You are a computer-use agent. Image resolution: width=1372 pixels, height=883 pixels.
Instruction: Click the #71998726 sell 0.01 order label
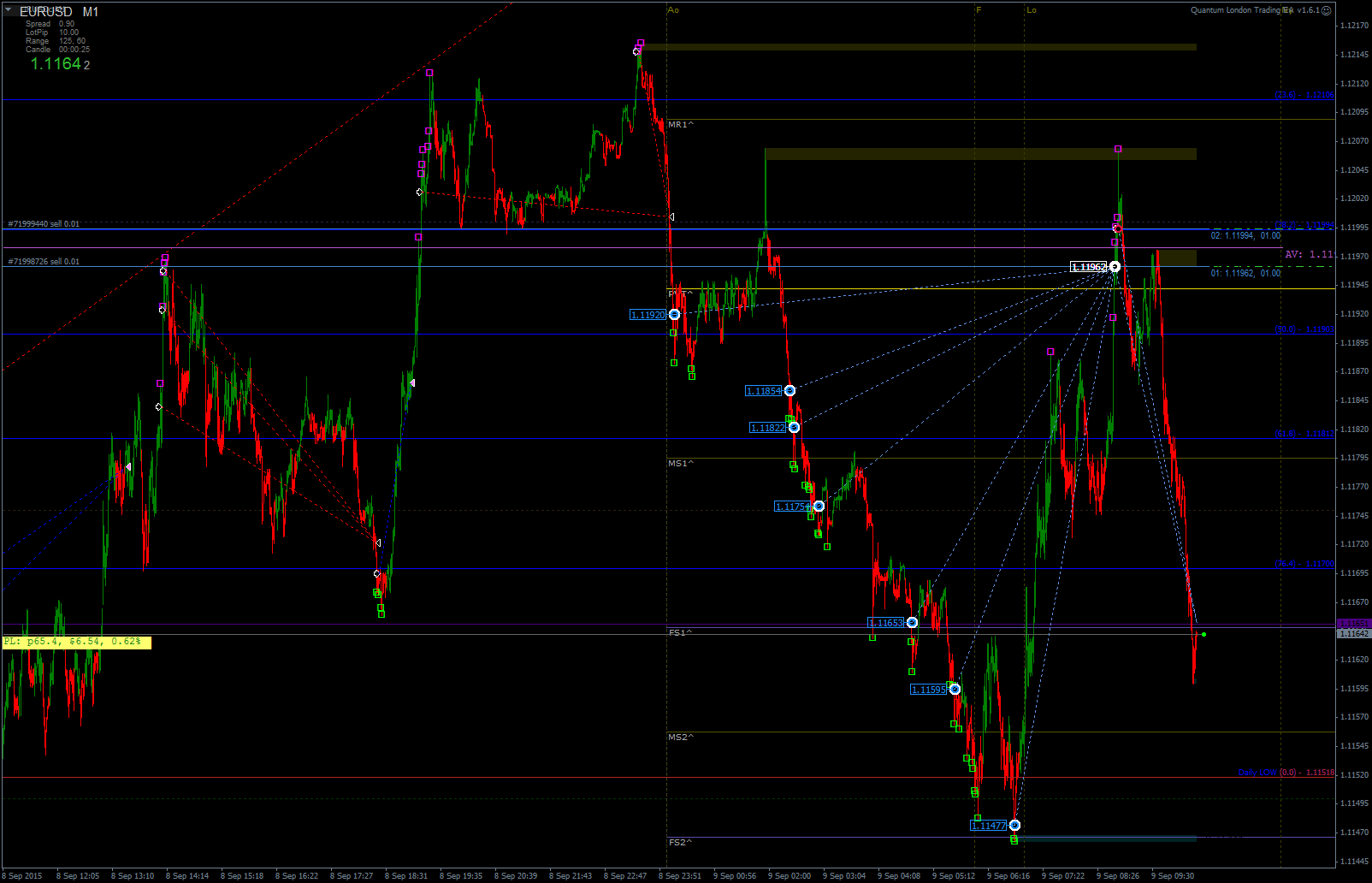(x=44, y=262)
